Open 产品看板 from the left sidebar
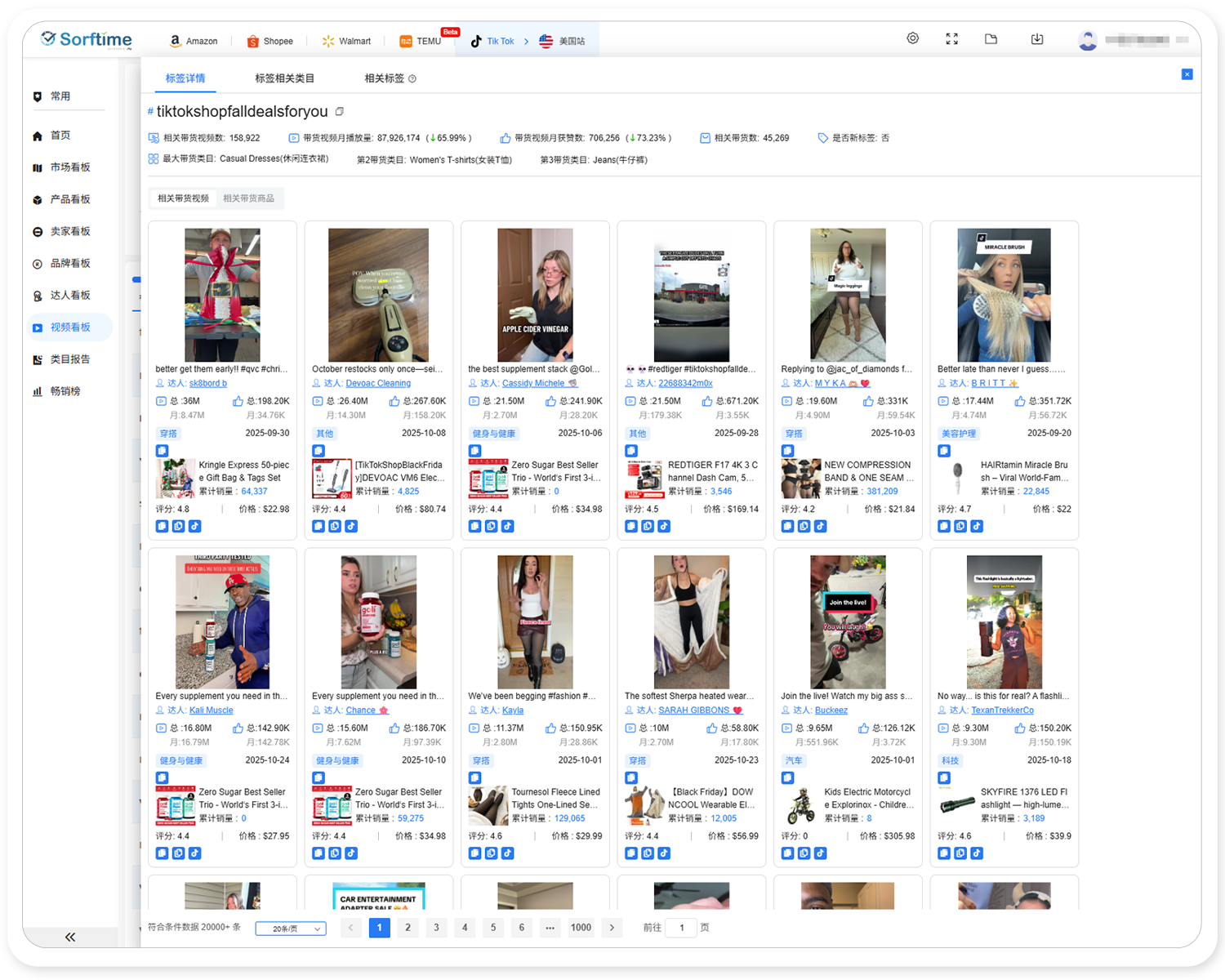 69,198
